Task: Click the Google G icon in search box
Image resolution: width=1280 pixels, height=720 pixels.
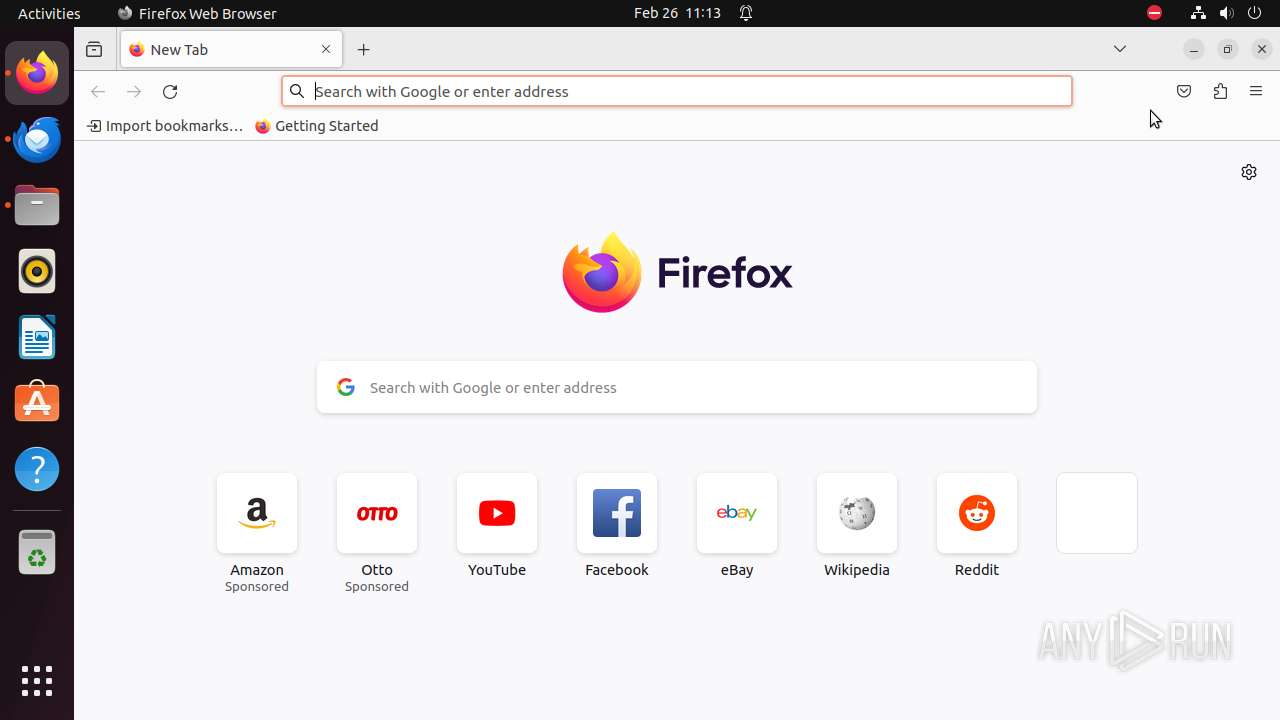Action: pos(346,387)
